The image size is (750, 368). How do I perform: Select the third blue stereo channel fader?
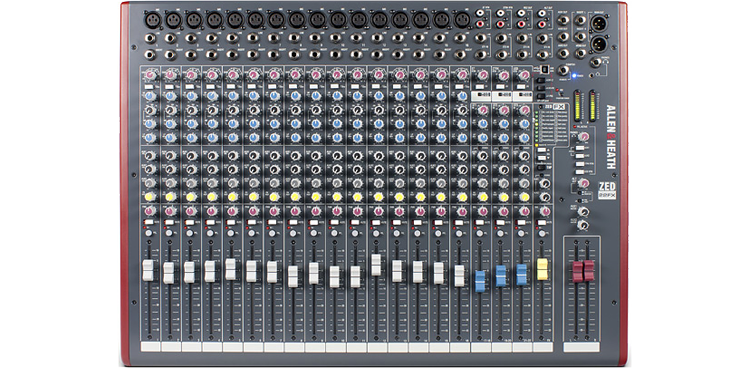pyautogui.click(x=522, y=275)
